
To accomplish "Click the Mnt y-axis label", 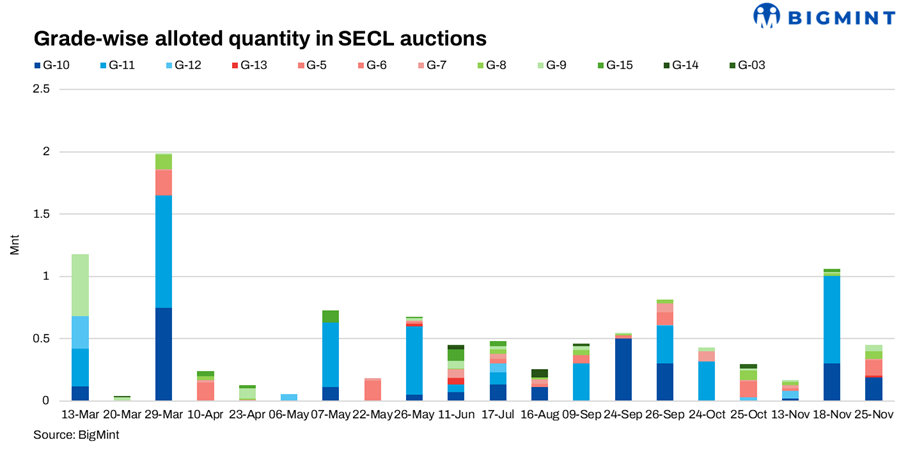I will 14,245.
